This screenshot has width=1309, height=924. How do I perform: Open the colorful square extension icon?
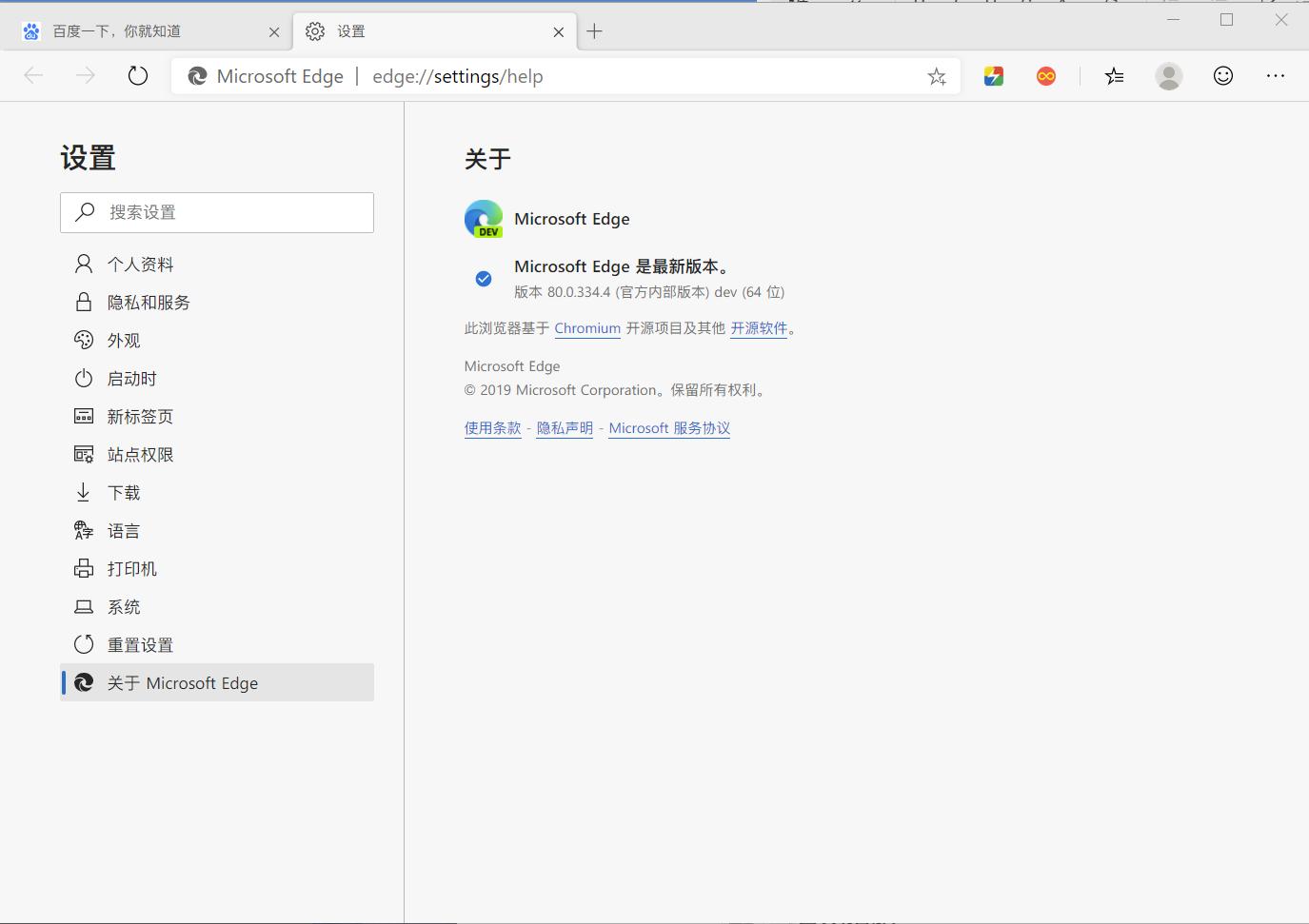click(x=994, y=76)
